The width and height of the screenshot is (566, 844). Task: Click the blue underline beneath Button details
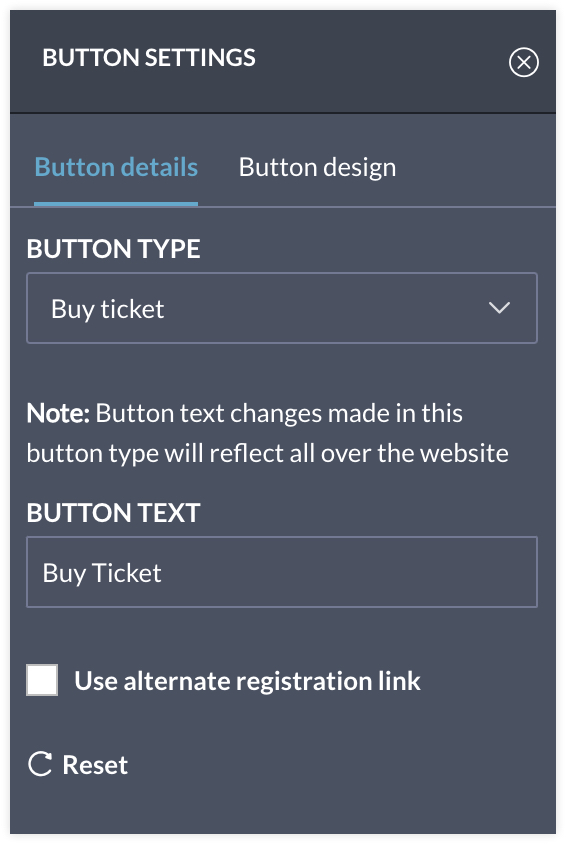116,203
